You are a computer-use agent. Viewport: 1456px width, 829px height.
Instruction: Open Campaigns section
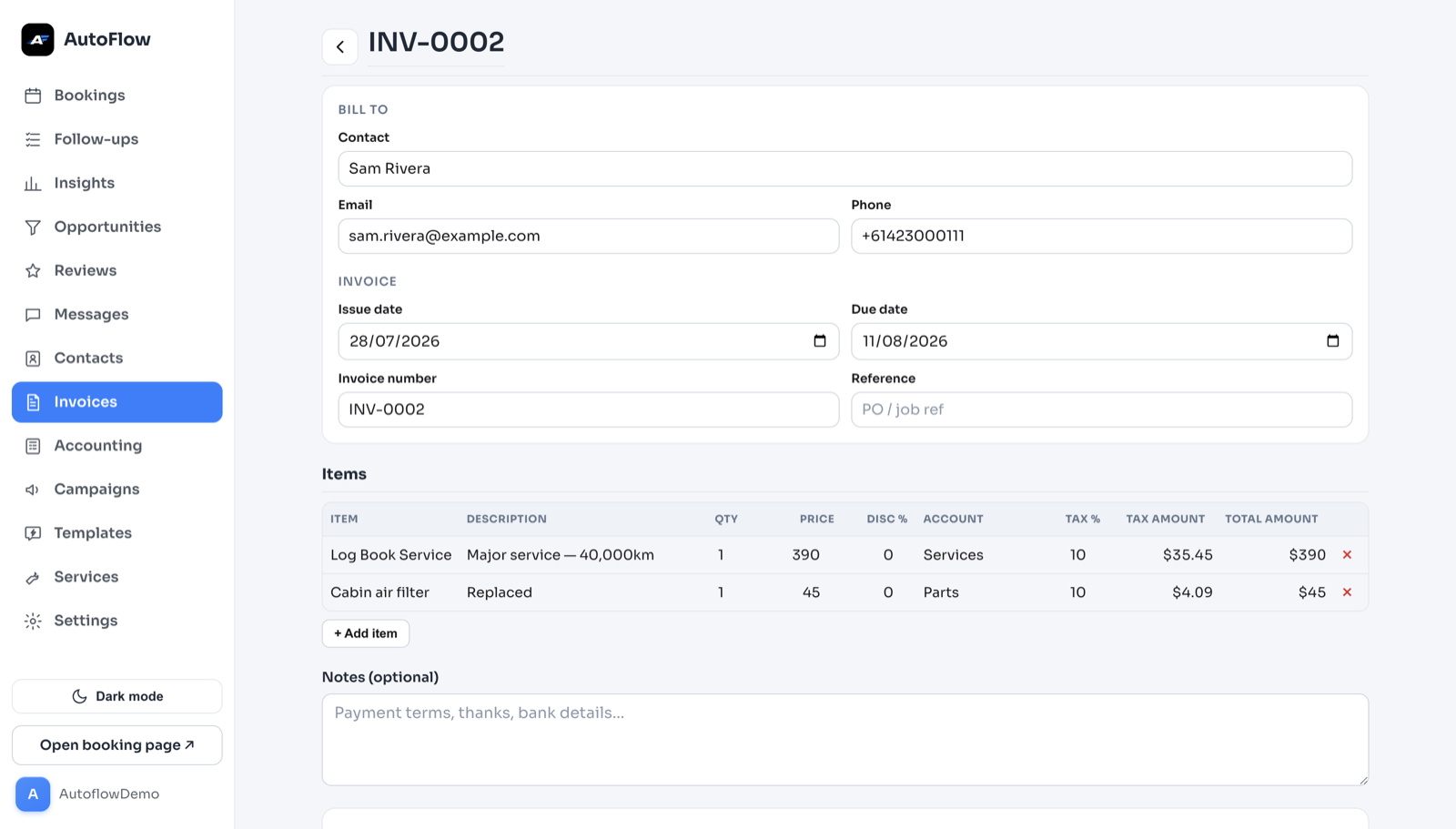coord(117,489)
